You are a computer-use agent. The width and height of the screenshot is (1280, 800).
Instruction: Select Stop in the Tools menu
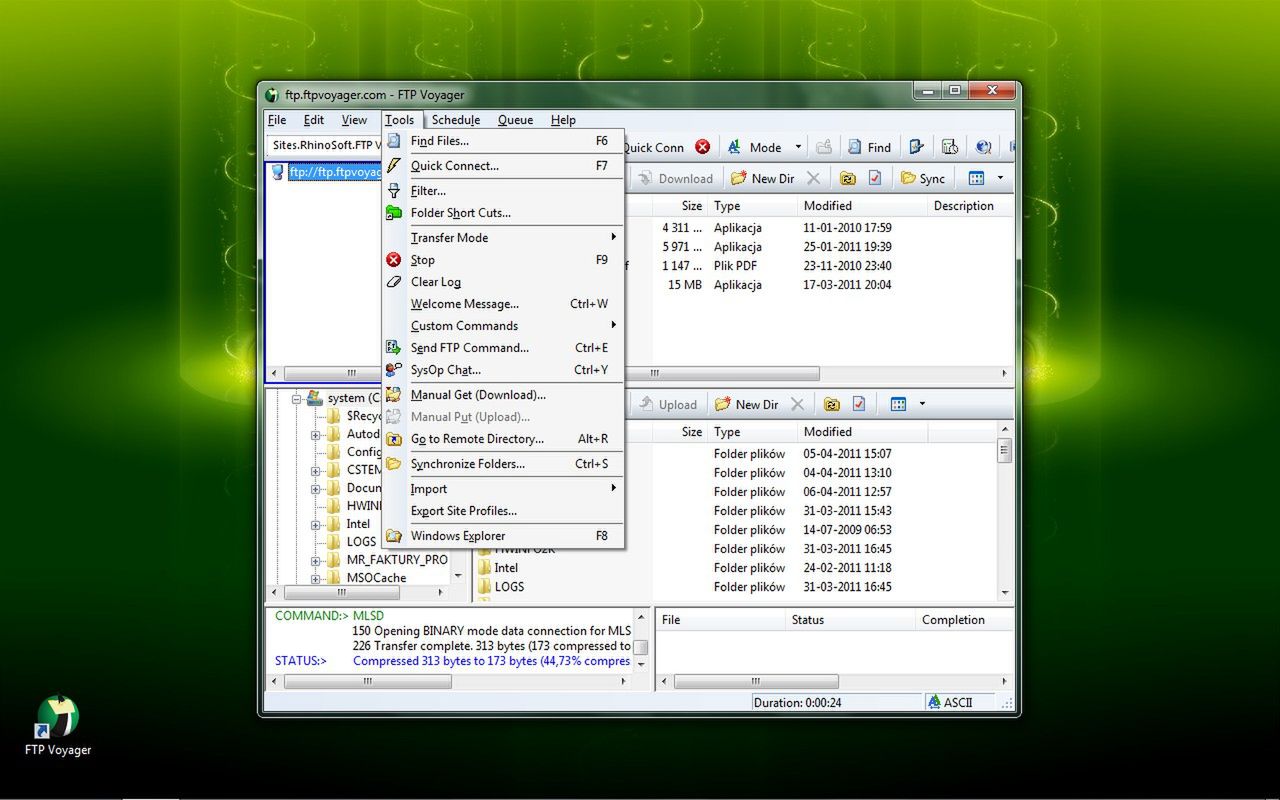coord(503,260)
